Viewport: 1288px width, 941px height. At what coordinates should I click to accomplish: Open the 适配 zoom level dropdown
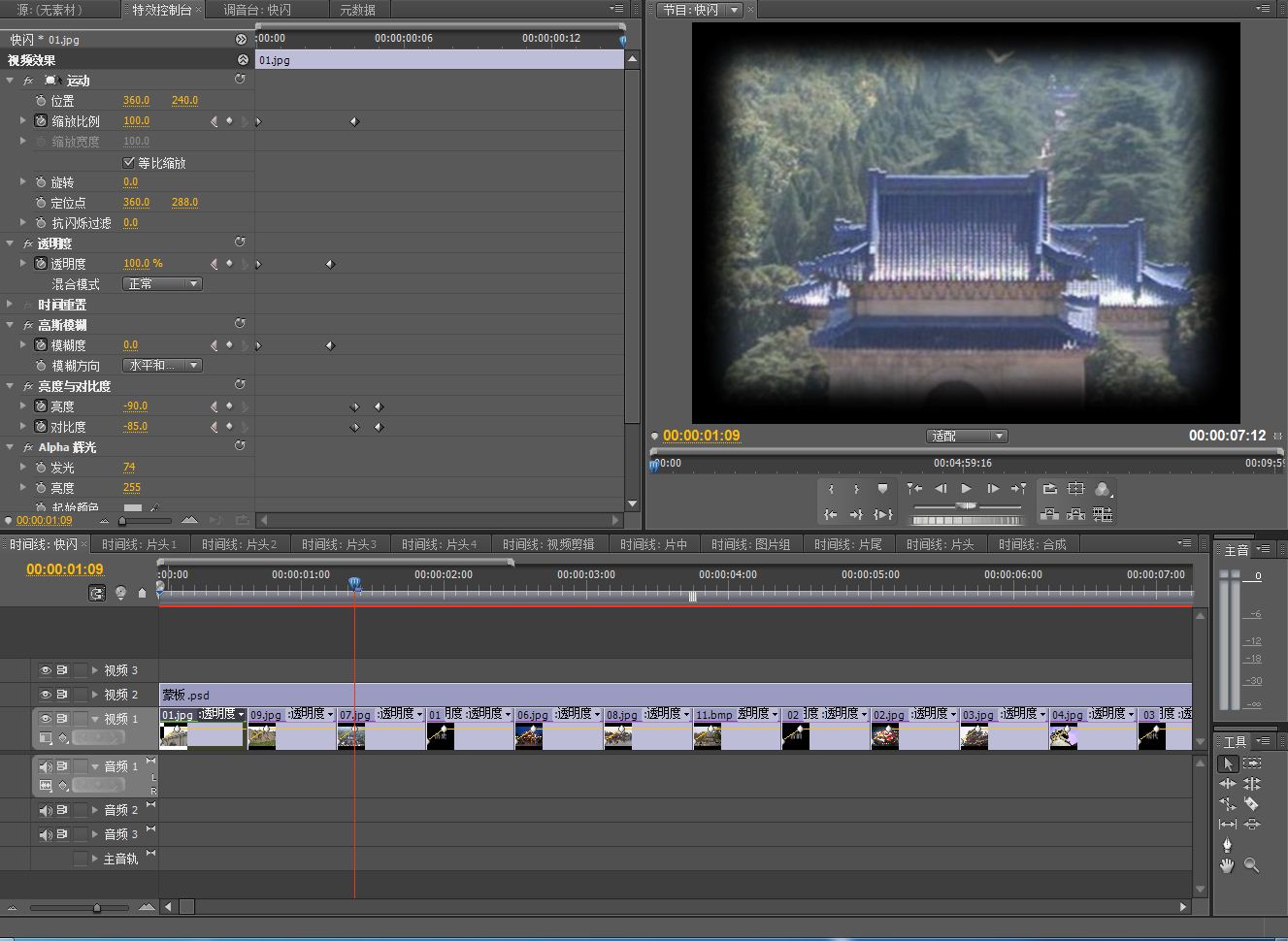(x=967, y=437)
